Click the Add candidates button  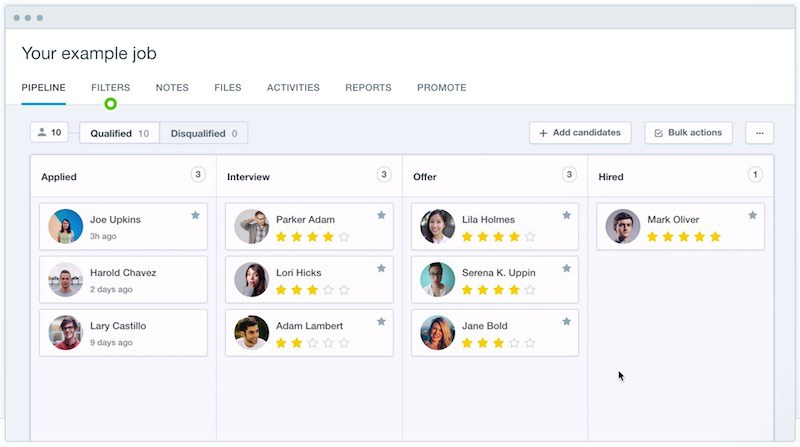tap(580, 133)
